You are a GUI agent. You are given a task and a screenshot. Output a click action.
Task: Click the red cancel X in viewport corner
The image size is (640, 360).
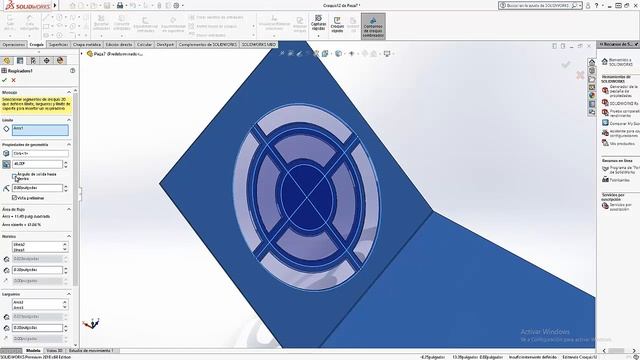point(580,75)
